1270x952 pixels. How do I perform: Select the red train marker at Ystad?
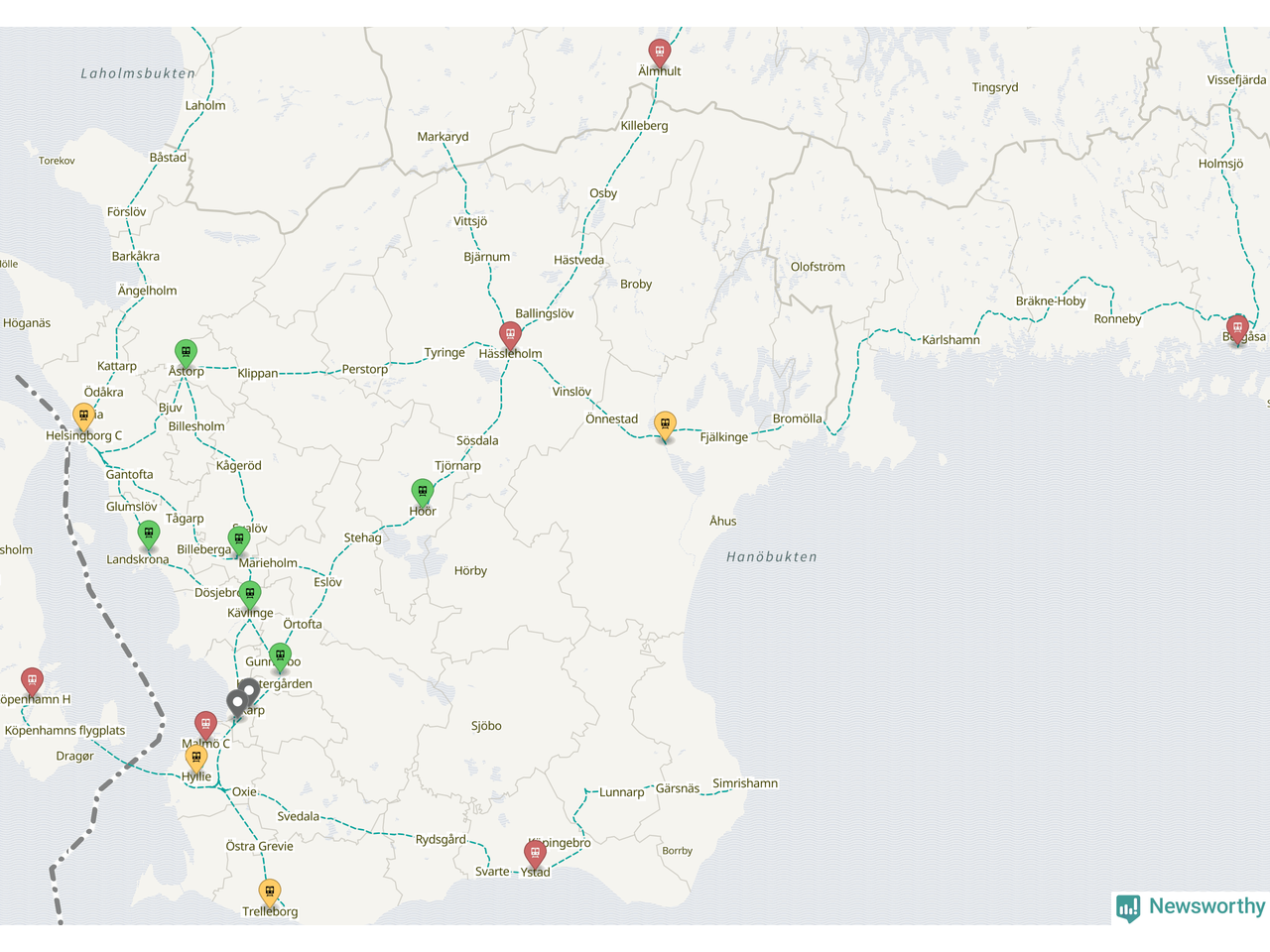click(535, 853)
